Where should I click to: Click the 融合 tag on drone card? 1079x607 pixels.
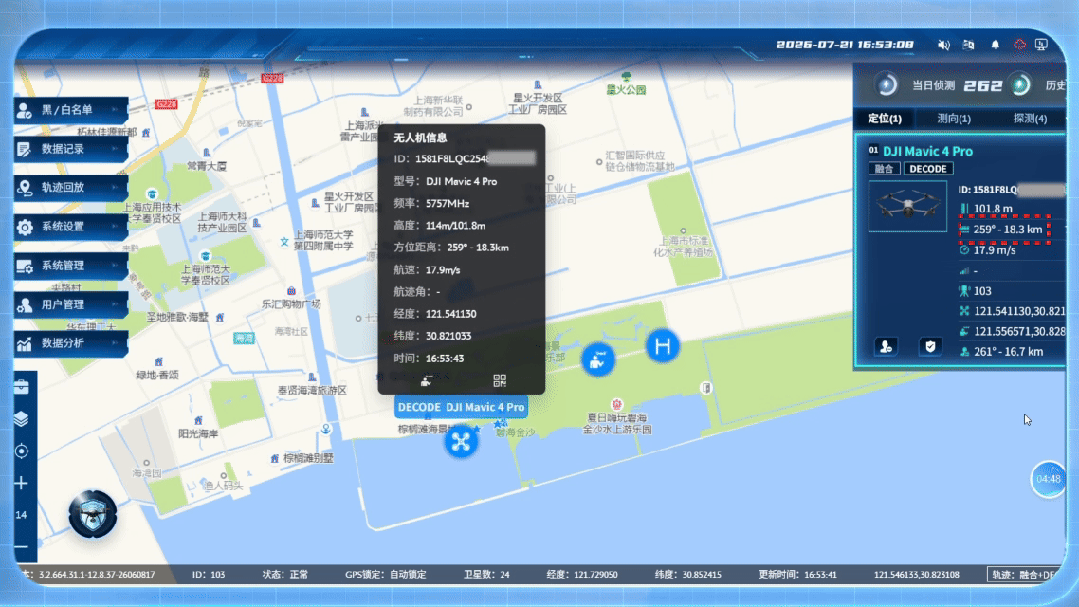884,169
